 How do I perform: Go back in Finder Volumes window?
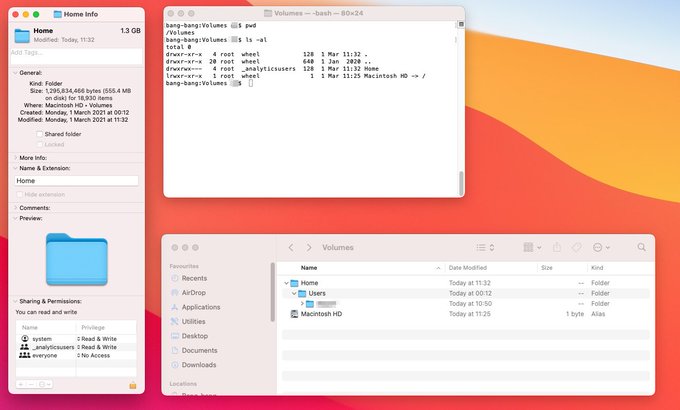(291, 247)
